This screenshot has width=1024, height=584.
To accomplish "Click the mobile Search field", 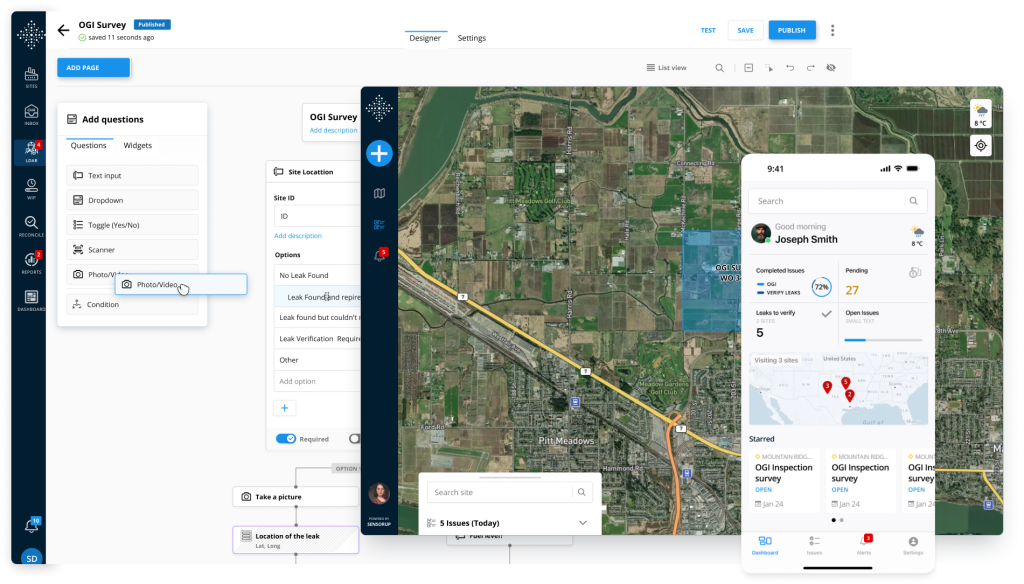I will 837,201.
